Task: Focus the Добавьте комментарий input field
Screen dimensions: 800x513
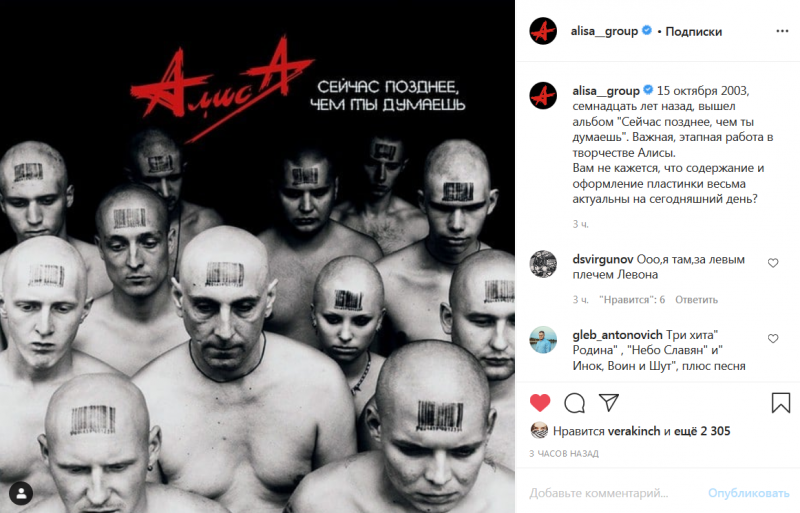Action: (612, 493)
